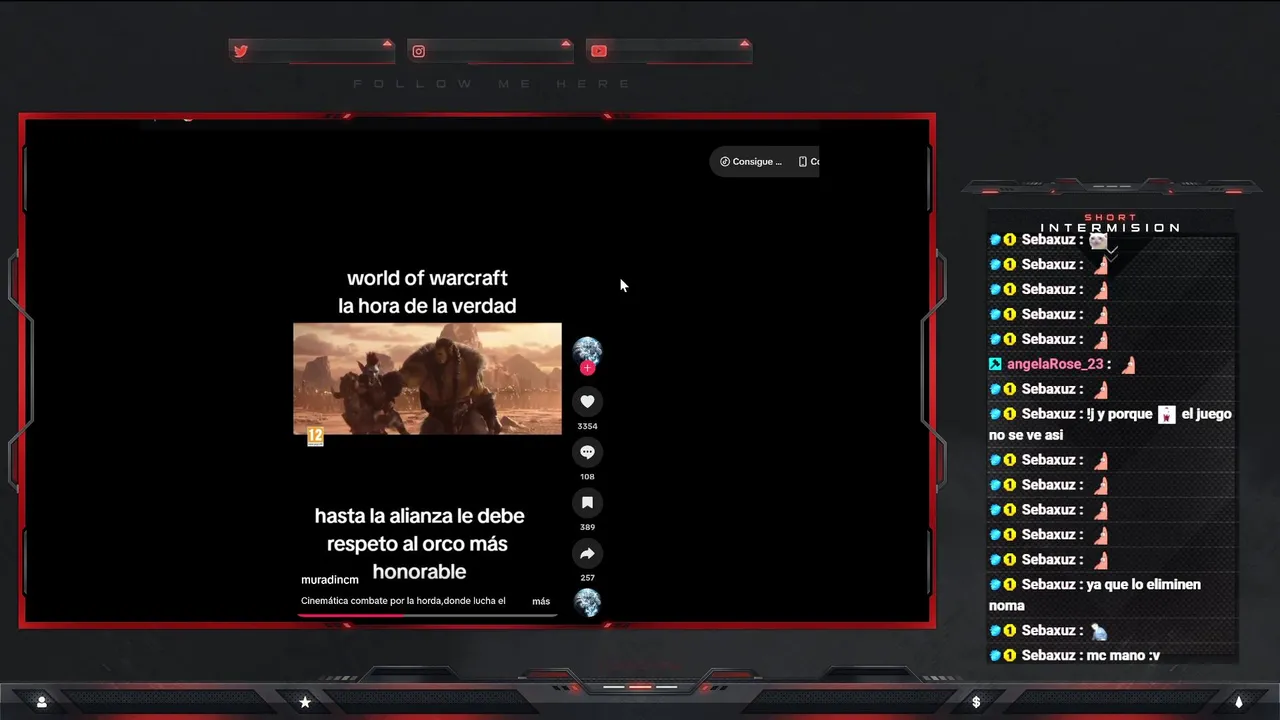Click the "Cinemática combate por la horda" description

(x=403, y=601)
